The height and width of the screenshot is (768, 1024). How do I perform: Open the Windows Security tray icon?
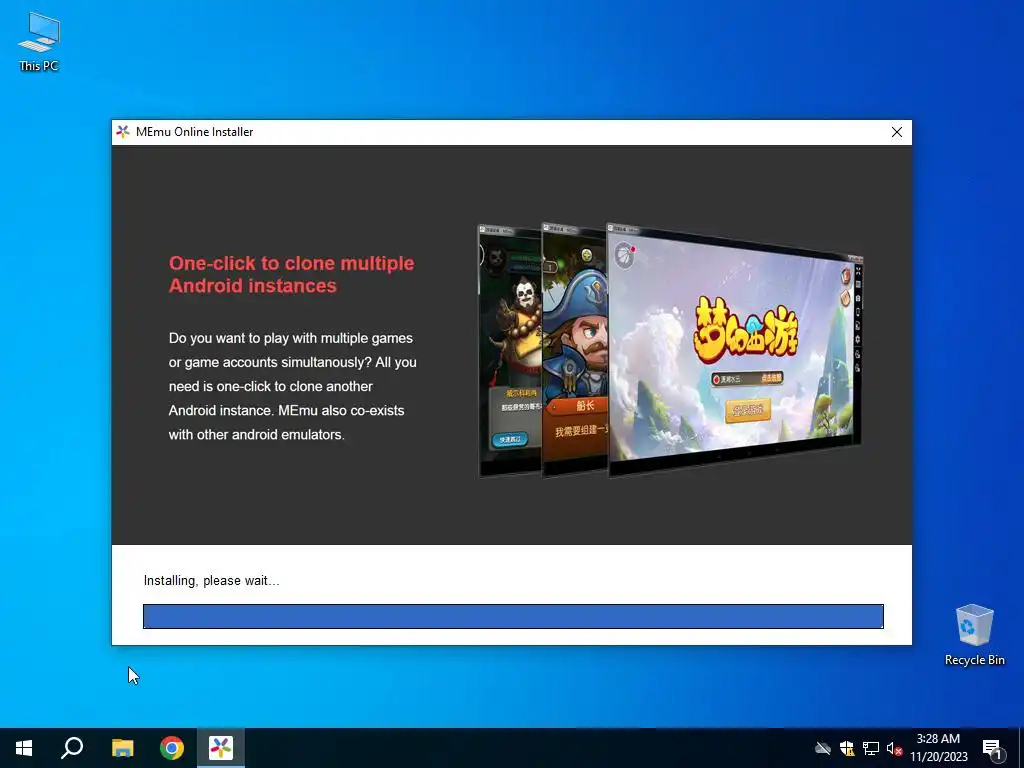point(847,748)
